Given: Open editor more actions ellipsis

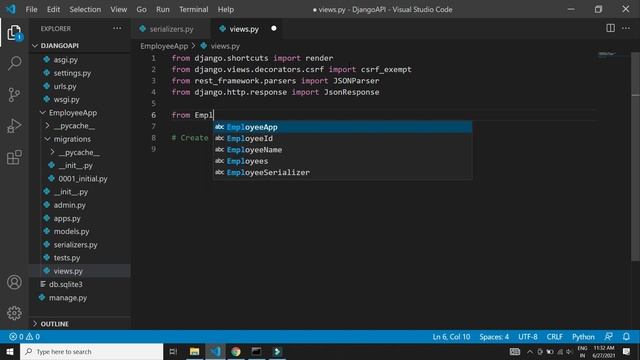Looking at the screenshot, I should click(626, 28).
